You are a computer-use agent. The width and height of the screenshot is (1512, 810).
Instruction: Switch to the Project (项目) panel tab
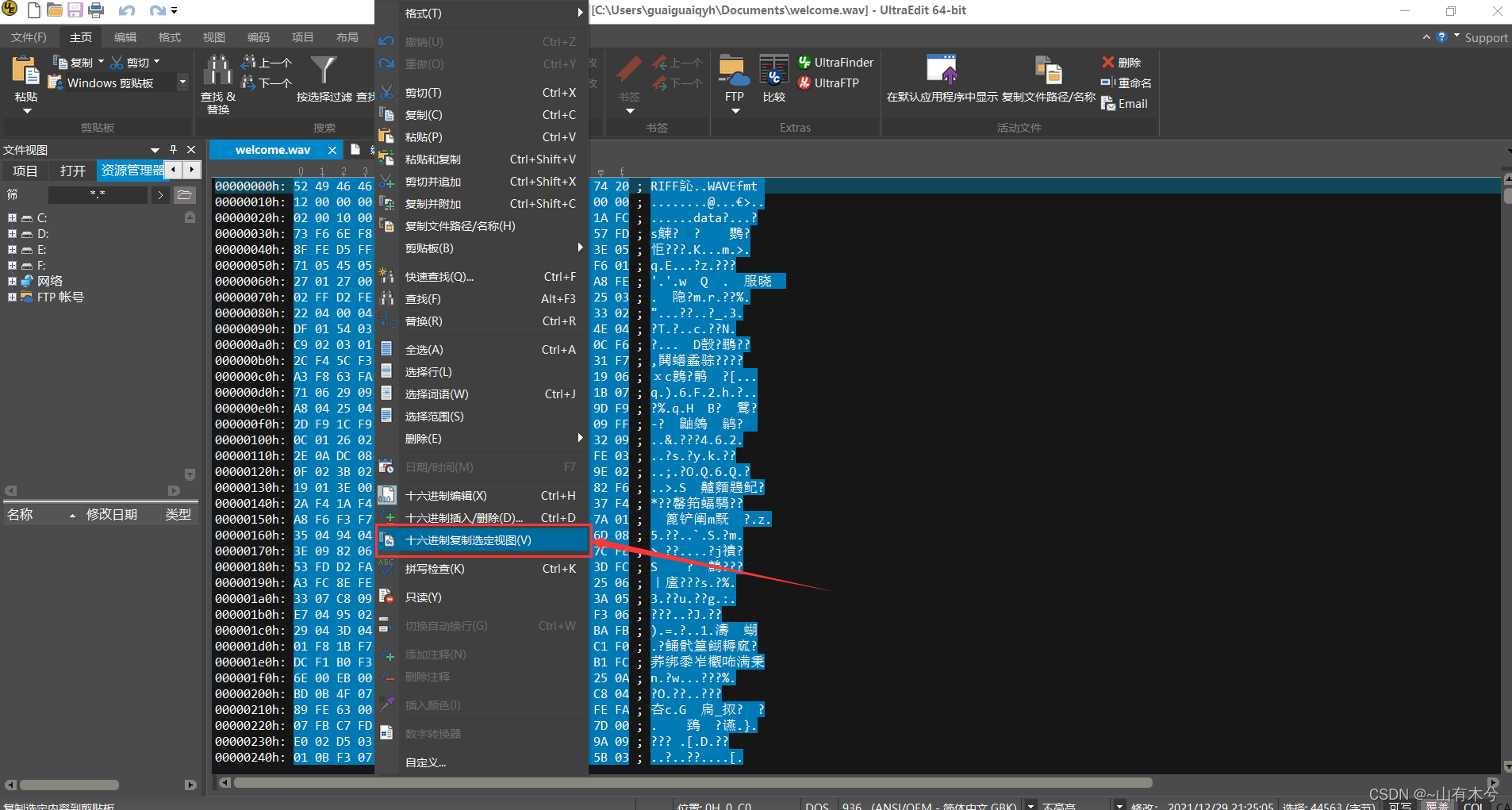pyautogui.click(x=25, y=171)
